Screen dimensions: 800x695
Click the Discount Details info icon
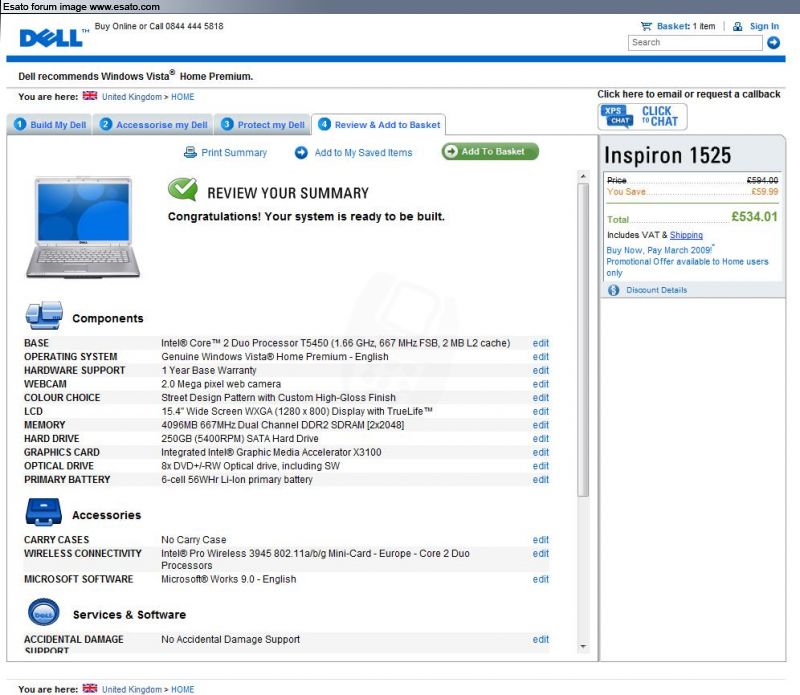[x=614, y=290]
